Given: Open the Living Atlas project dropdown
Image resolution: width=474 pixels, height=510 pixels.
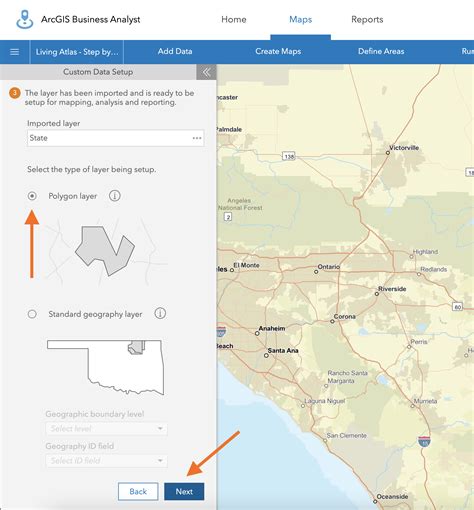Looking at the screenshot, I should point(77,52).
